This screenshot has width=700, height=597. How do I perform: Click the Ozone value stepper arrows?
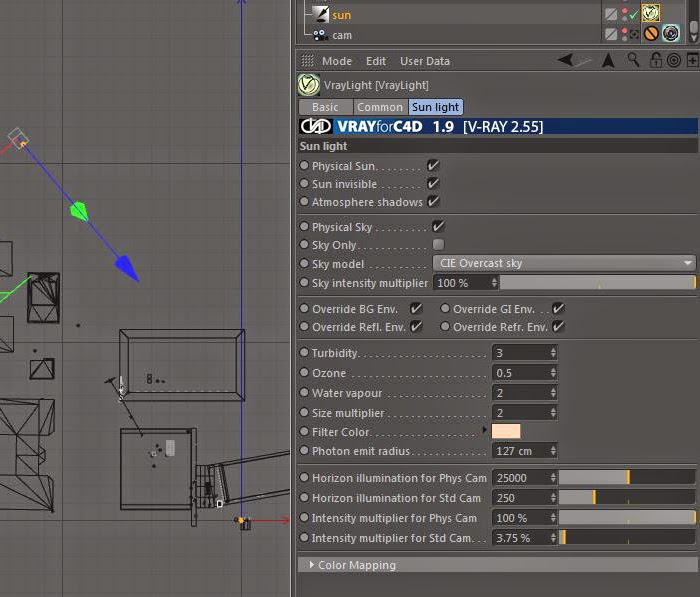tap(554, 373)
